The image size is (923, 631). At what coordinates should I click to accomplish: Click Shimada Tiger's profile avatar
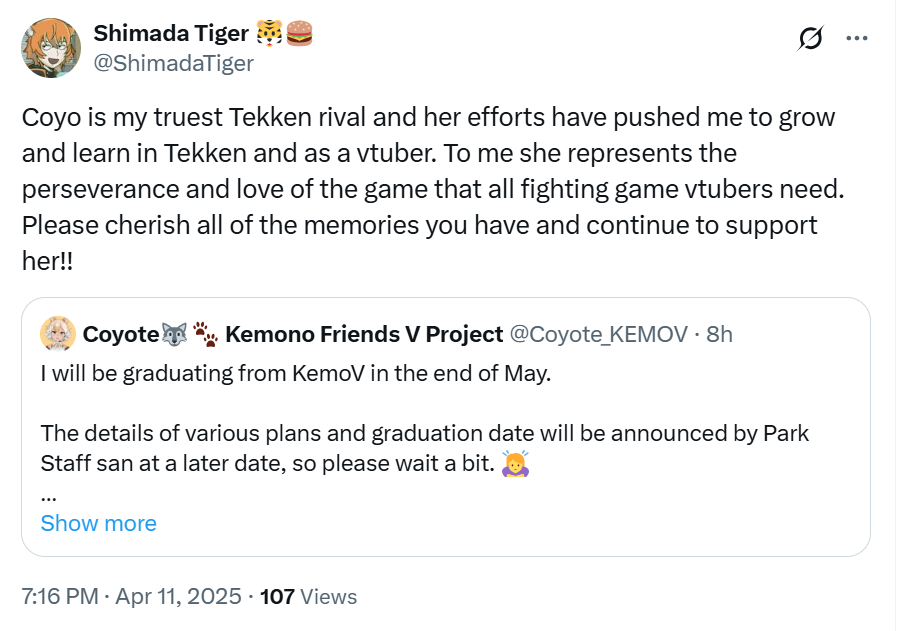tap(51, 47)
